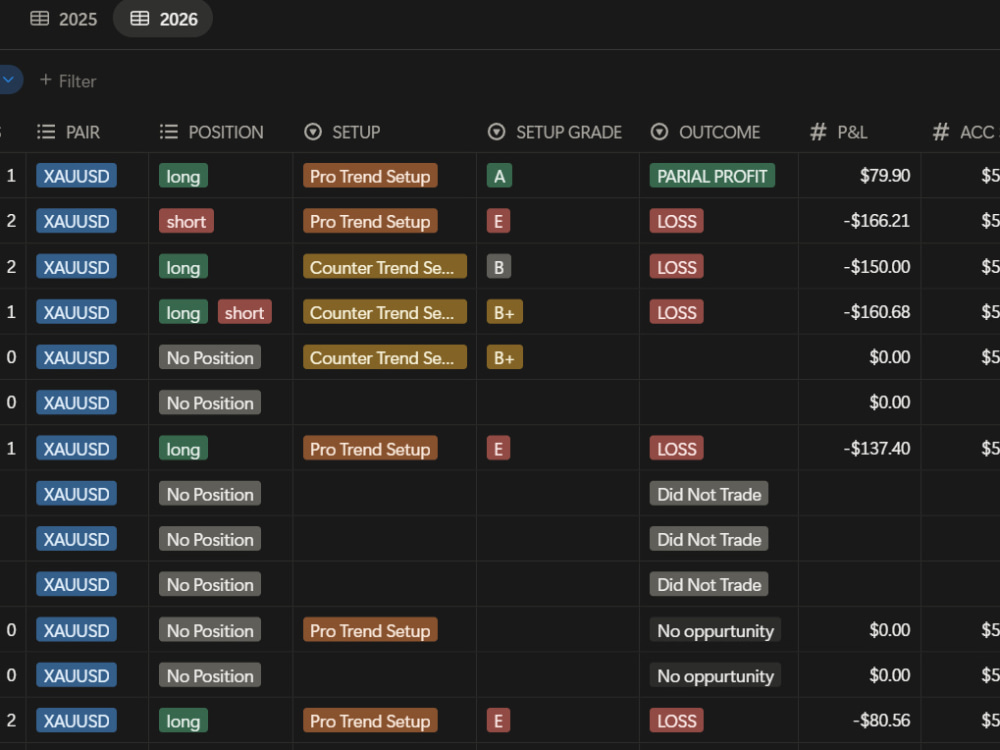The height and width of the screenshot is (750, 1000).
Task: Click the select icon in SETUP header
Action: pos(312,132)
